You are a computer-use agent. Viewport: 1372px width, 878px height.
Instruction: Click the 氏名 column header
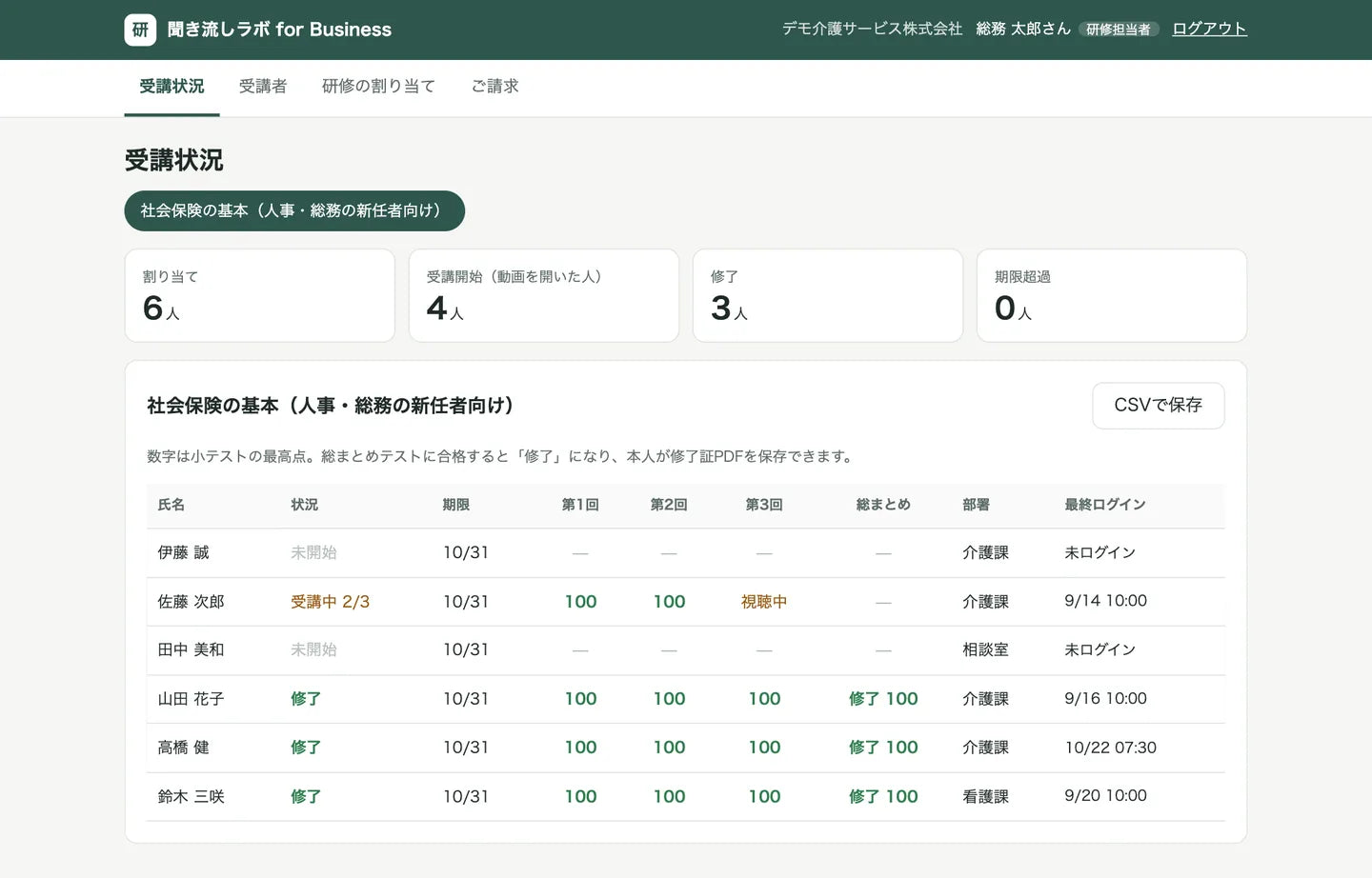(171, 505)
